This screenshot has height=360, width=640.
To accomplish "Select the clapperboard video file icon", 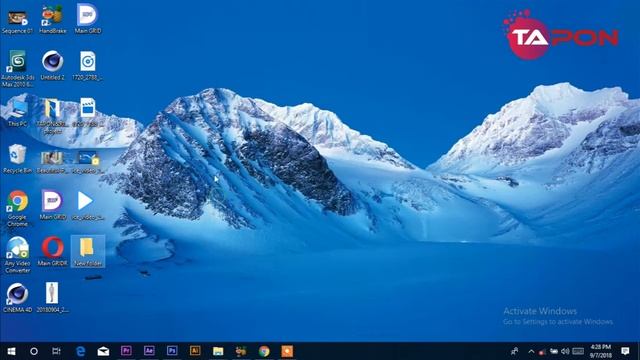I will coord(87,112).
